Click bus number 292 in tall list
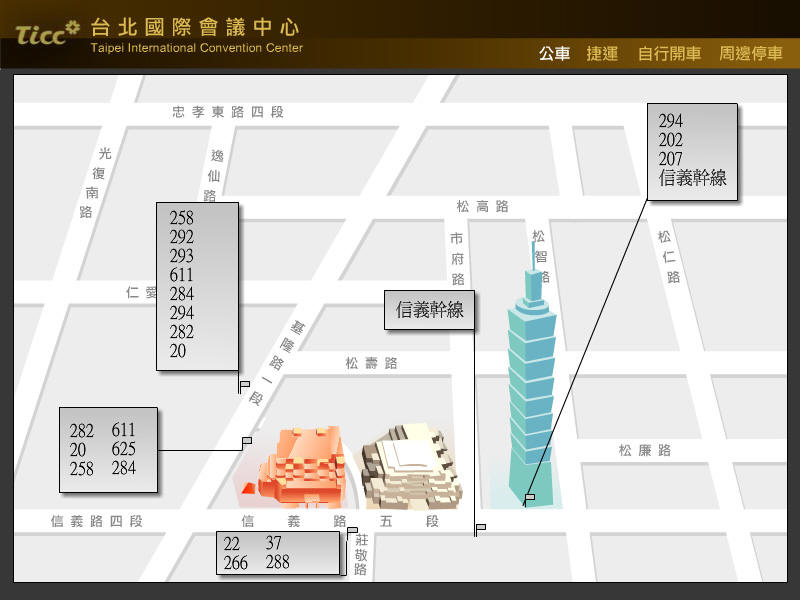This screenshot has height=600, width=800. click(182, 237)
